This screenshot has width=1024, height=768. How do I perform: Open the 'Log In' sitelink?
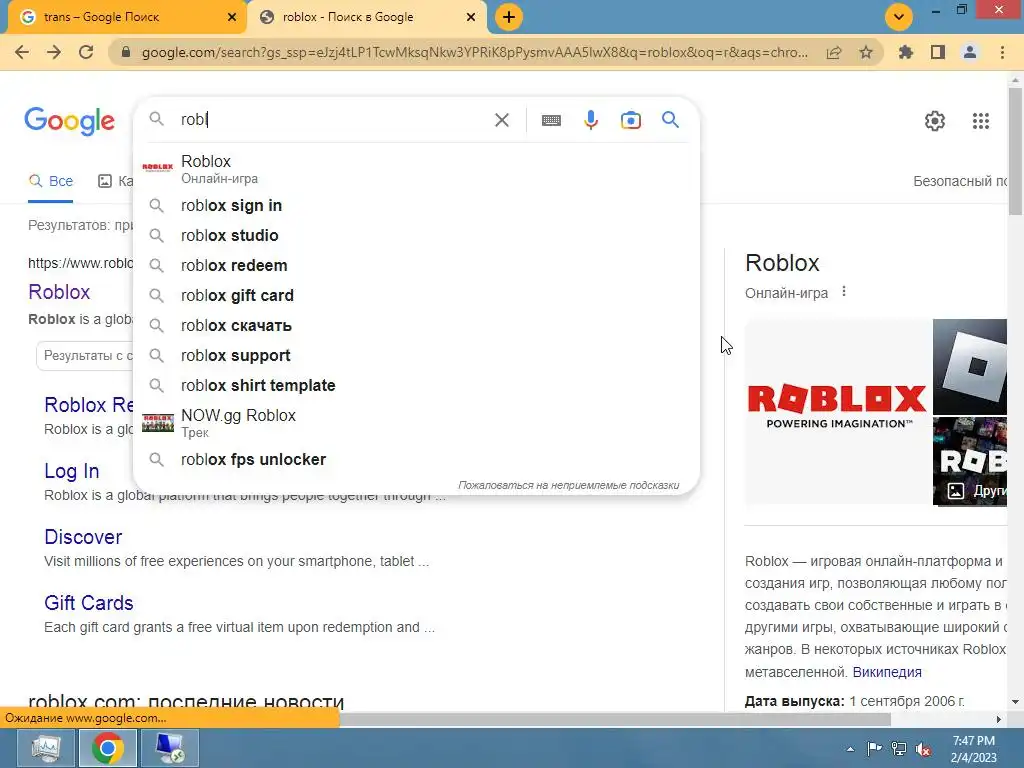(x=72, y=471)
